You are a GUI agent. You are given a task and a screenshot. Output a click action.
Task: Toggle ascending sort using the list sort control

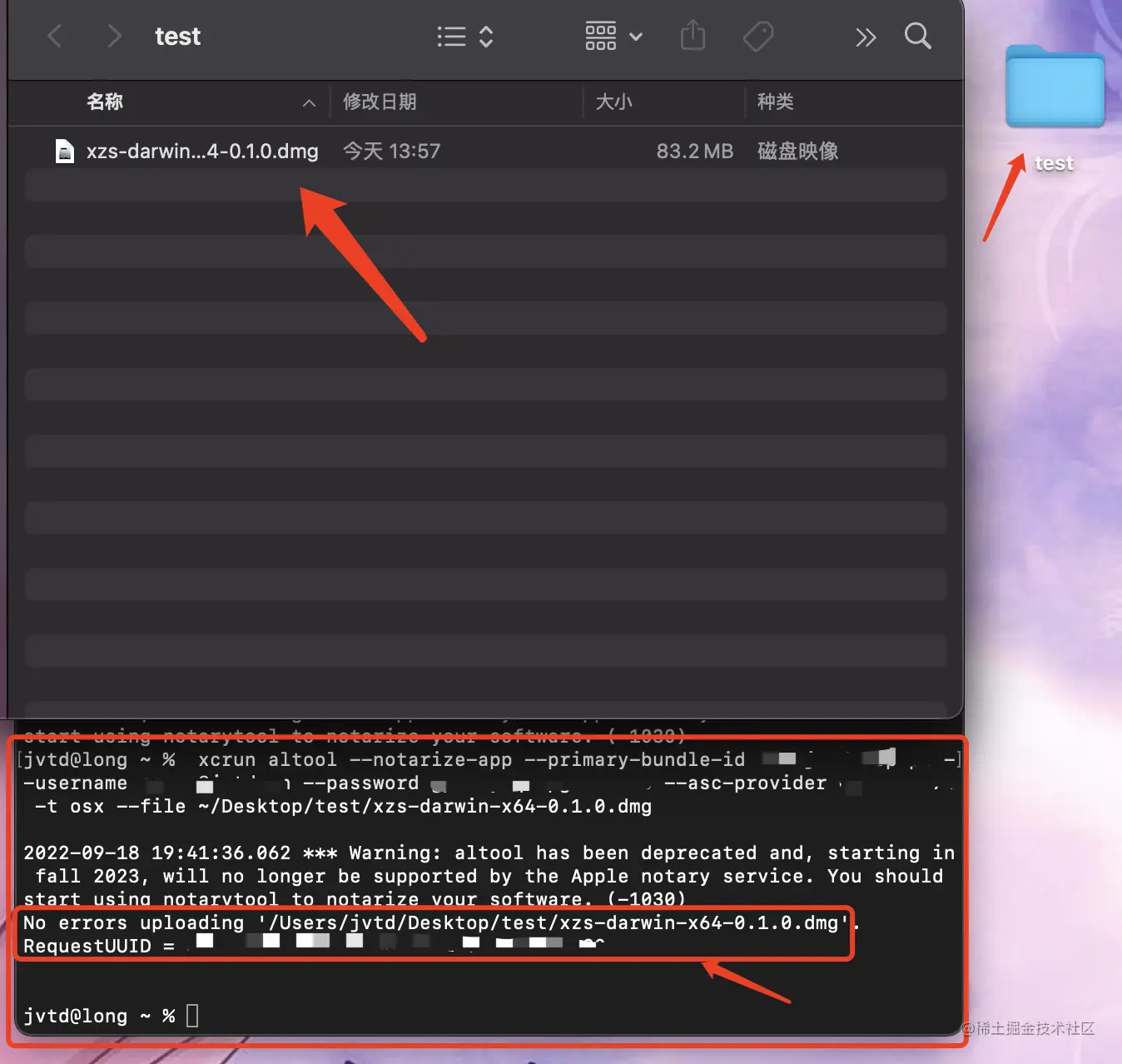point(485,36)
